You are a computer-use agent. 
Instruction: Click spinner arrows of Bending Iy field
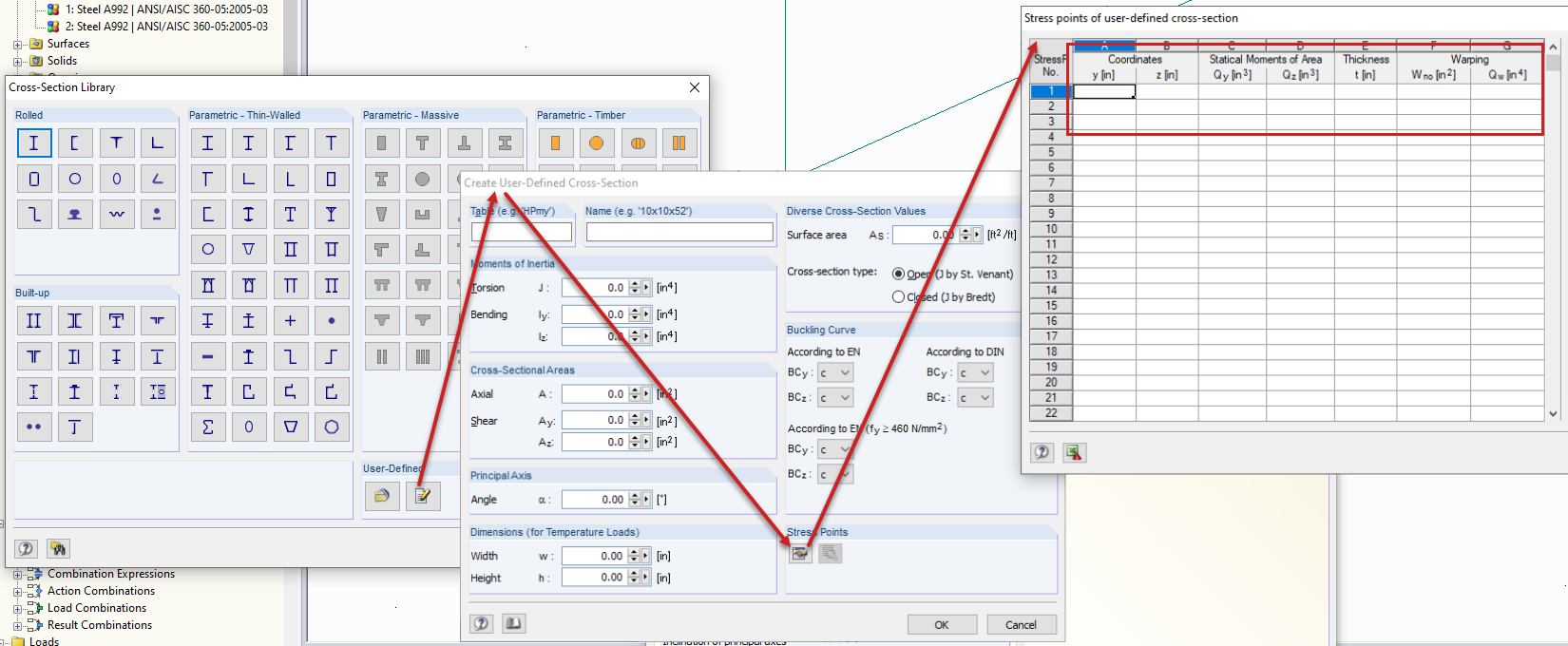pos(635,314)
